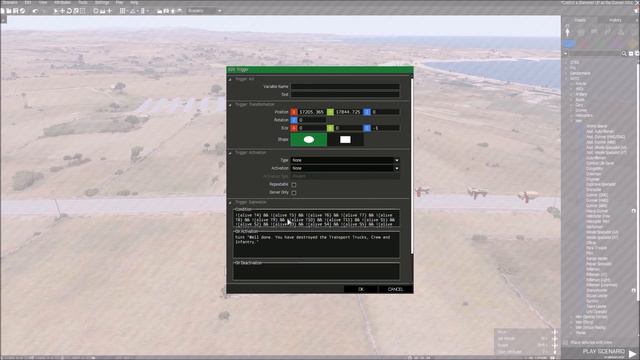Image resolution: width=640 pixels, height=360 pixels.
Task: Collapse the Trigger: Expression section
Action: coord(230,202)
